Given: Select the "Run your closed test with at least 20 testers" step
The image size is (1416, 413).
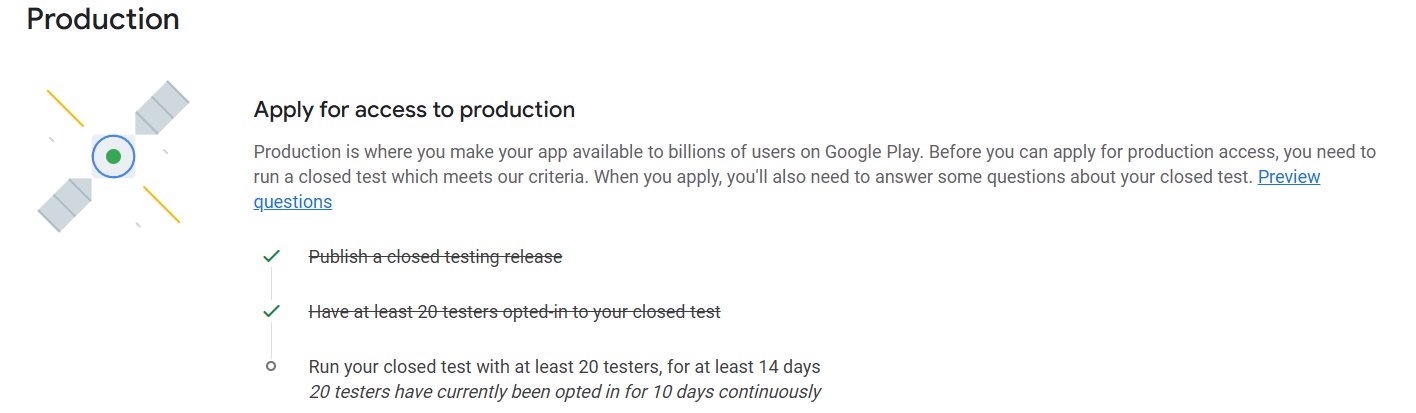Looking at the screenshot, I should coord(564,366).
